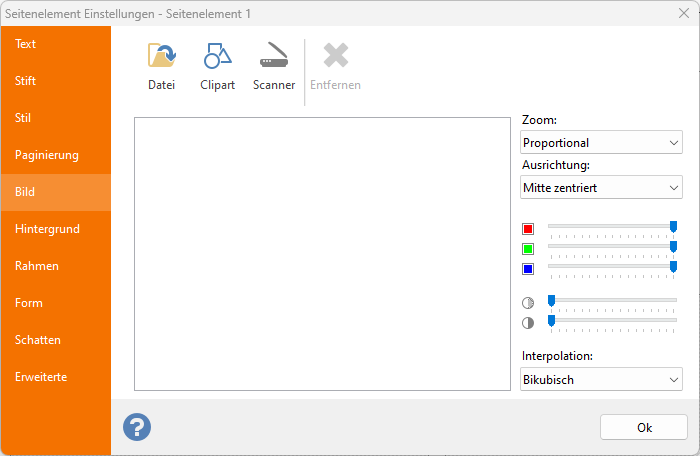Click the upper brightness circle icon
Viewport: 700px width, 456px height.
point(528,302)
